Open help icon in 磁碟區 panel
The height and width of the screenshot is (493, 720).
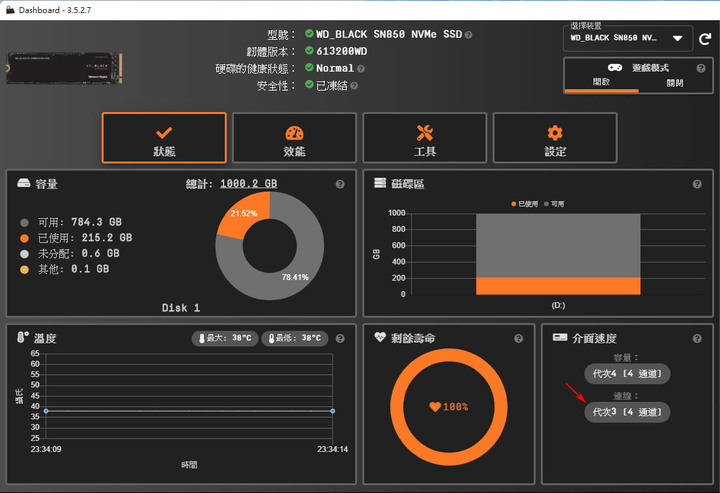pyautogui.click(x=697, y=184)
